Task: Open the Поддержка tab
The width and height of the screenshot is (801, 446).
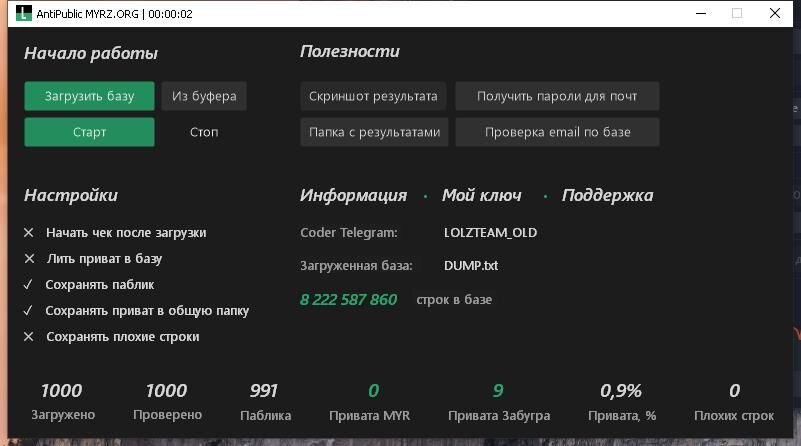Action: pos(607,195)
